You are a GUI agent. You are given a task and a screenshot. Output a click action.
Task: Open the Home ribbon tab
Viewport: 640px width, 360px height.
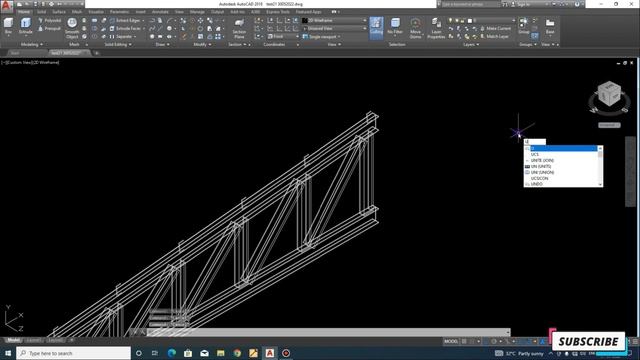click(x=24, y=12)
